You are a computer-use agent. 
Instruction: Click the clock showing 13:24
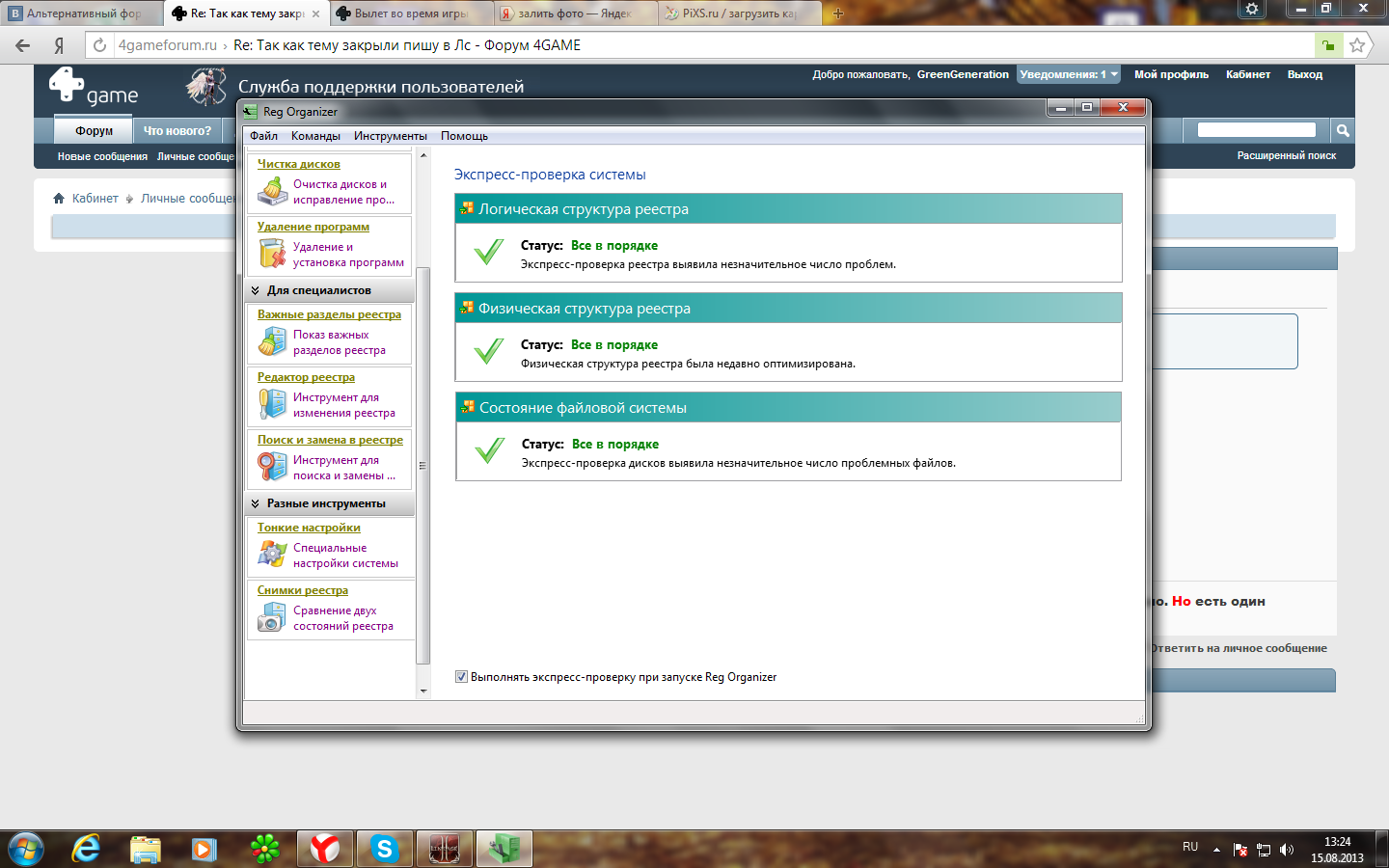point(1337,842)
